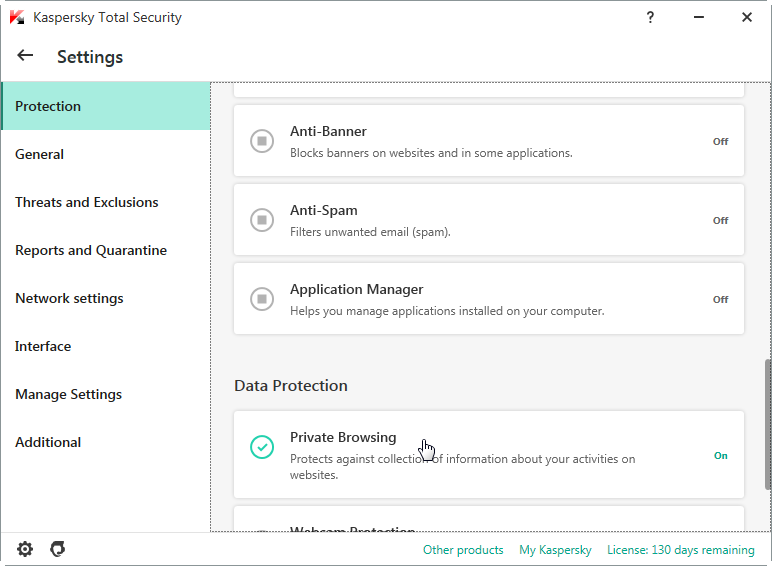This screenshot has width=772, height=566.
Task: Open the Manage Settings section
Action: [x=68, y=394]
